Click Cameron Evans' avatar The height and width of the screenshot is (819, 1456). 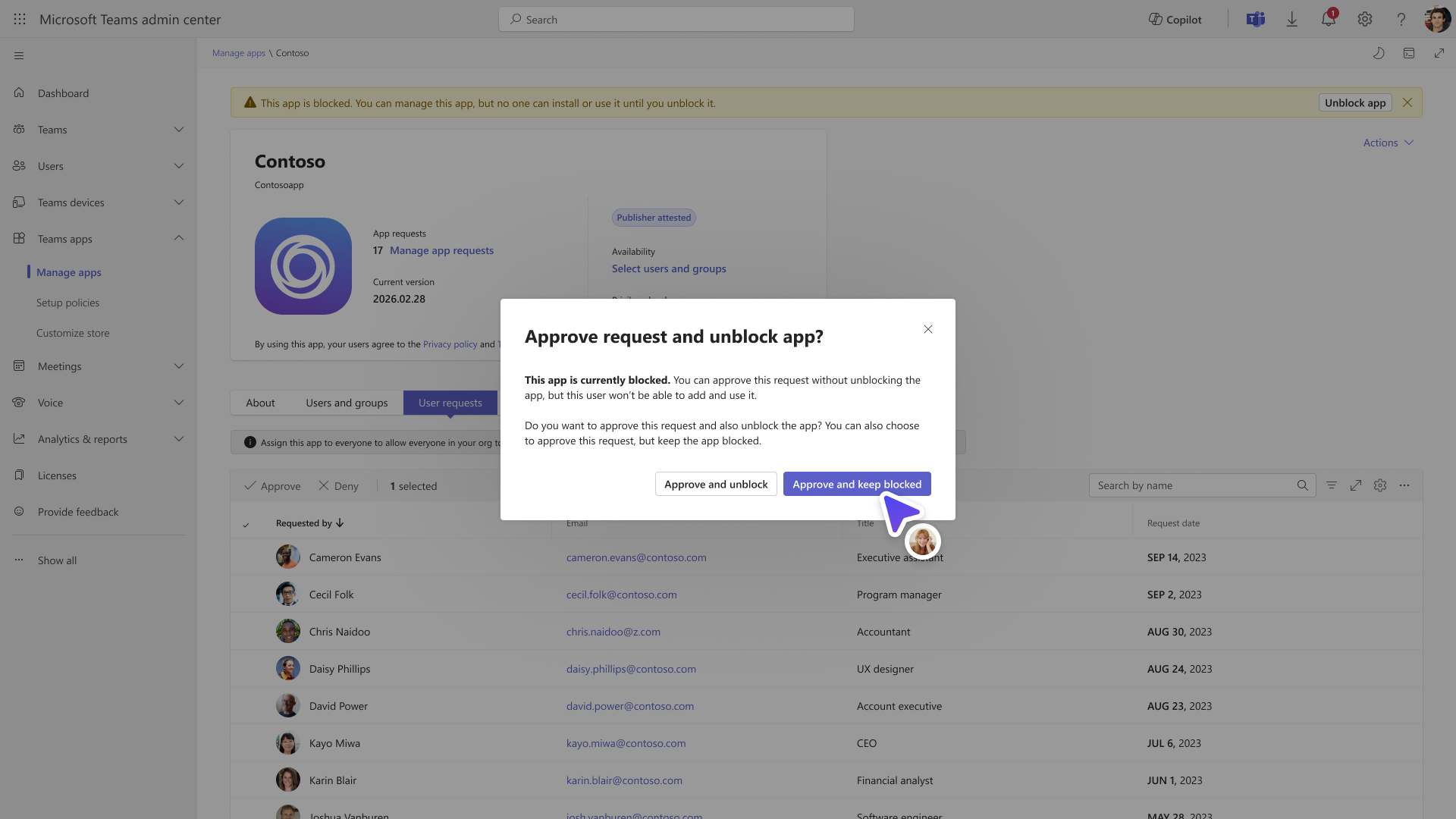(x=288, y=557)
